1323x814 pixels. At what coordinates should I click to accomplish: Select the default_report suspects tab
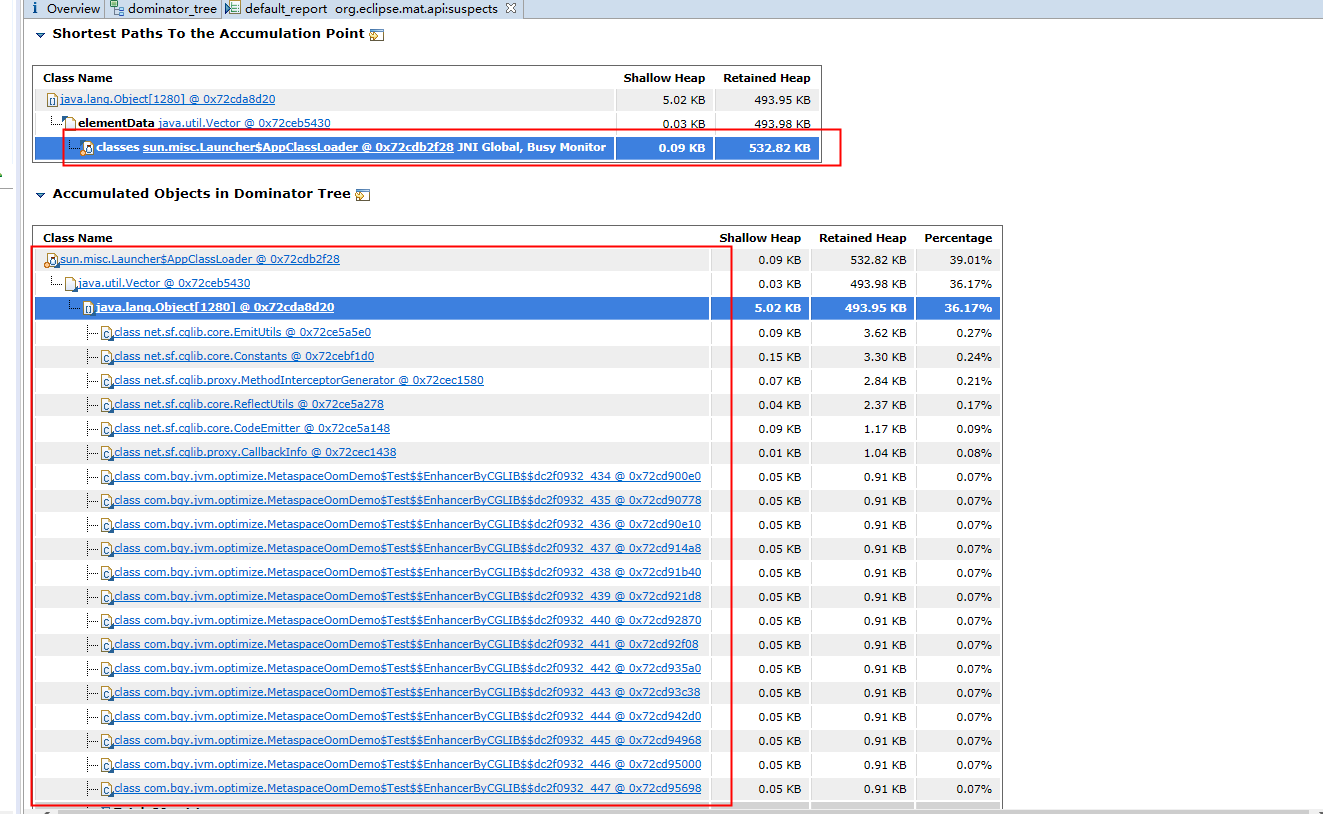370,9
